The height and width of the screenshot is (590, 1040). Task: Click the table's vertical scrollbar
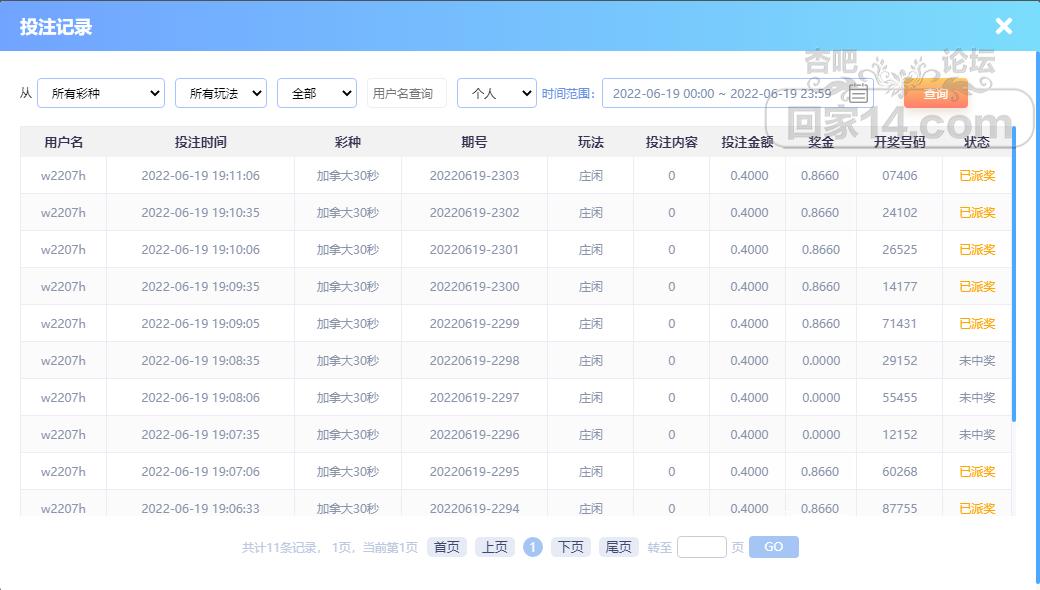1013,272
